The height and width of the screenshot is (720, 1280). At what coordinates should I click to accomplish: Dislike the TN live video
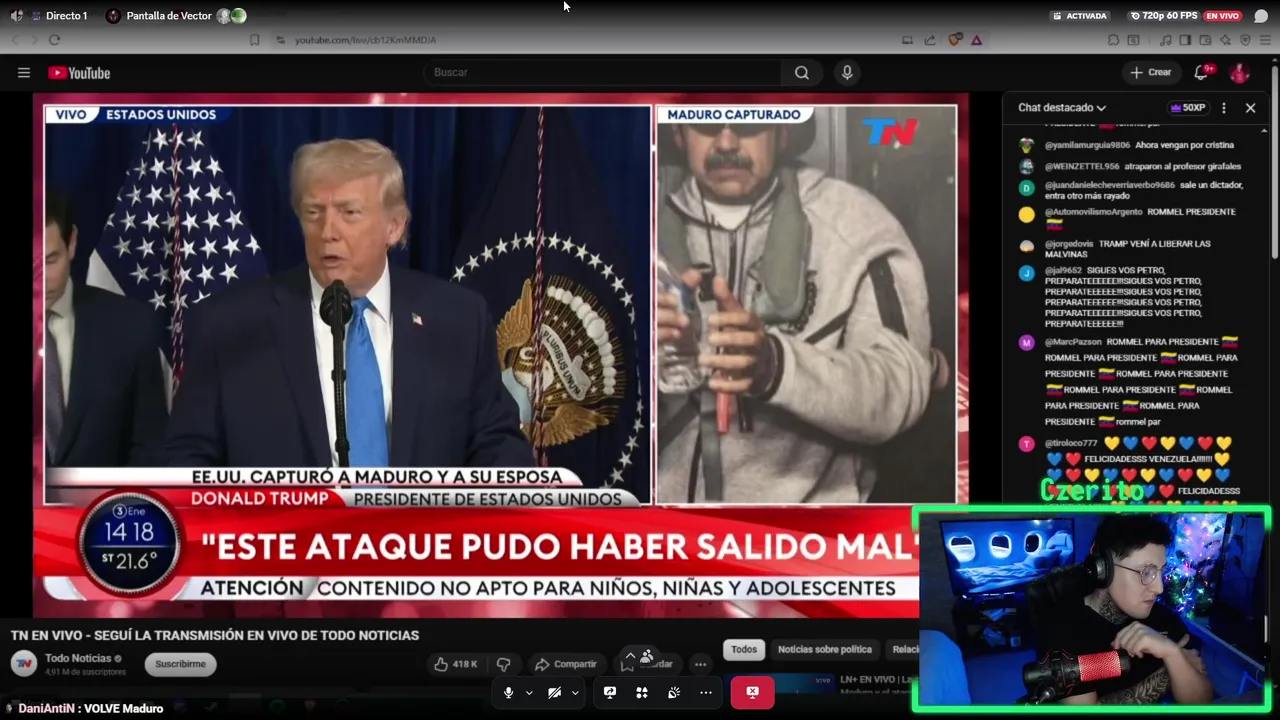point(504,664)
